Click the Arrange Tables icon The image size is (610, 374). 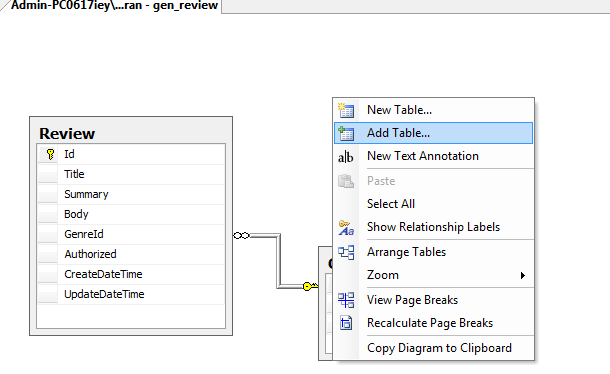click(346, 252)
